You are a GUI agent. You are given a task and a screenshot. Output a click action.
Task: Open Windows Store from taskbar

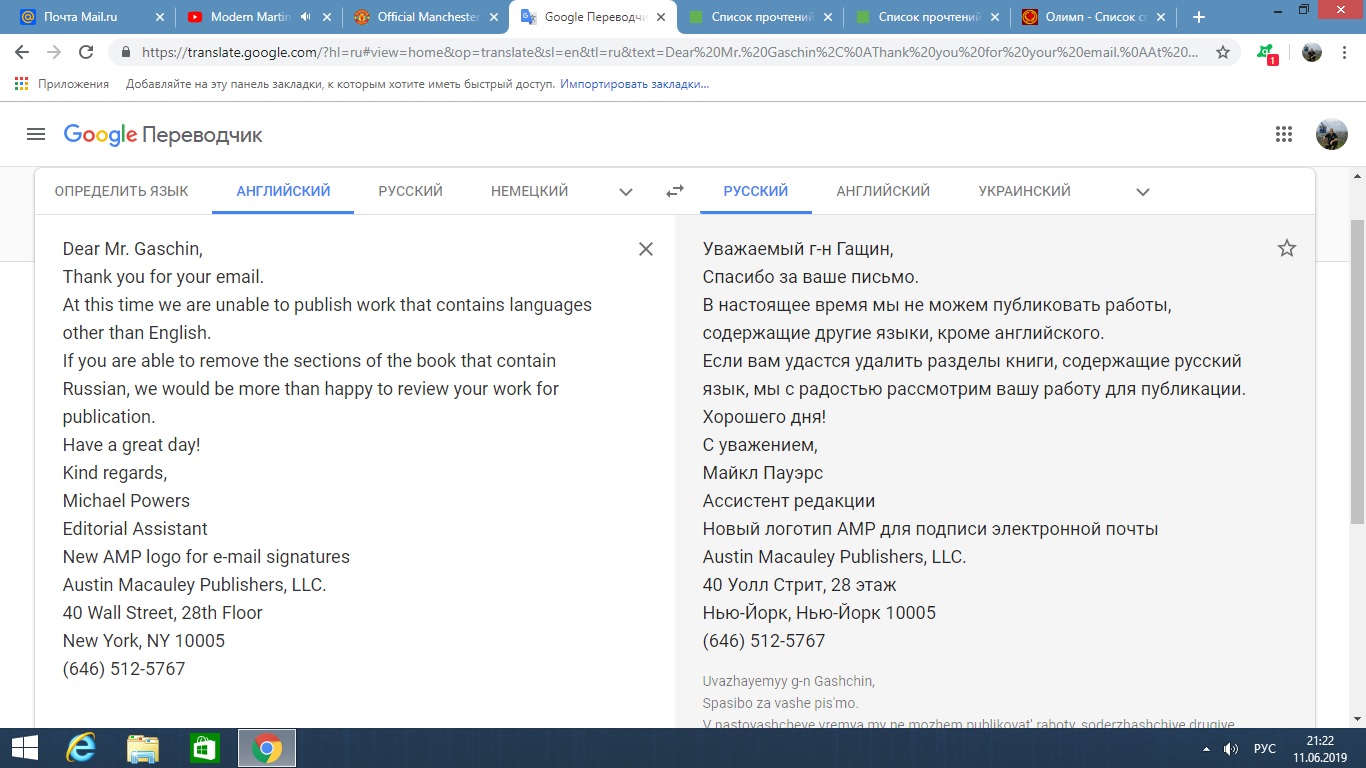coord(204,748)
